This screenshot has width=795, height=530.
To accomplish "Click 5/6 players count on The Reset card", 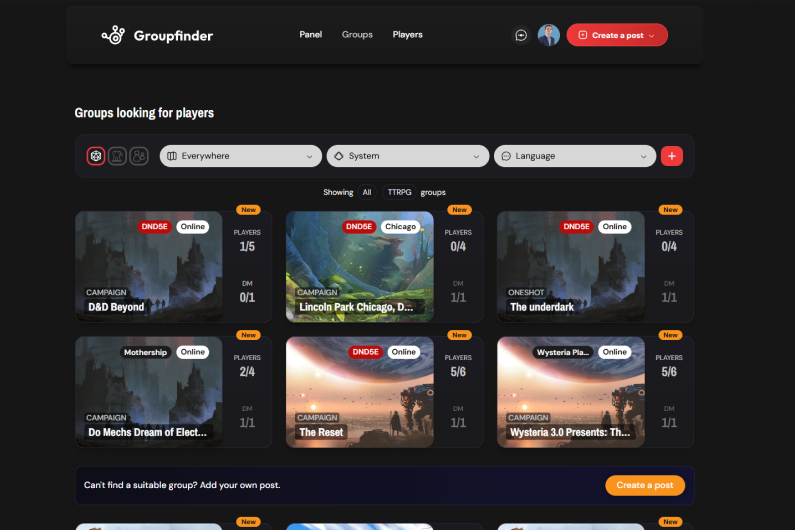I will tap(458, 372).
